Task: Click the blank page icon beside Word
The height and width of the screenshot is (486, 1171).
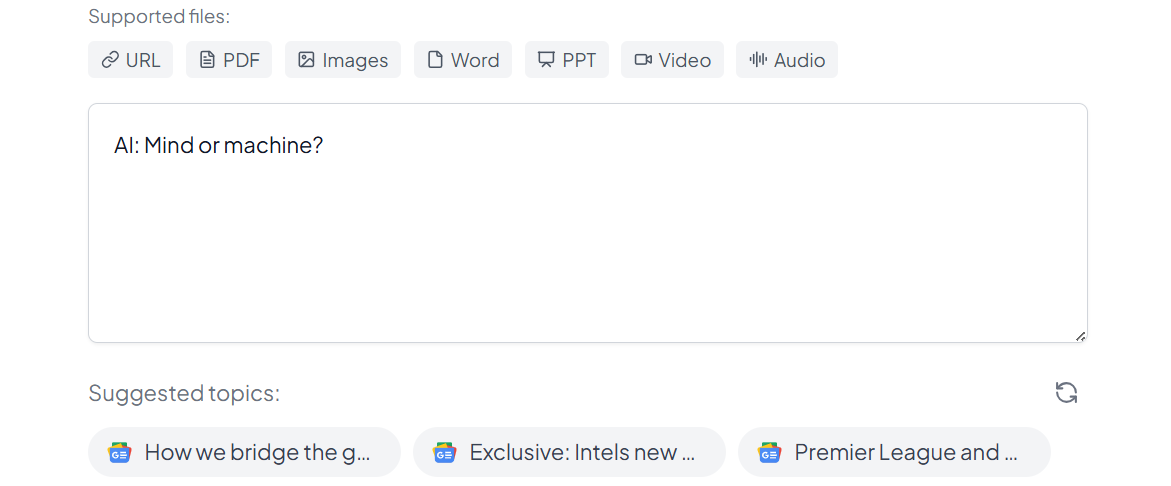Action: tap(435, 60)
